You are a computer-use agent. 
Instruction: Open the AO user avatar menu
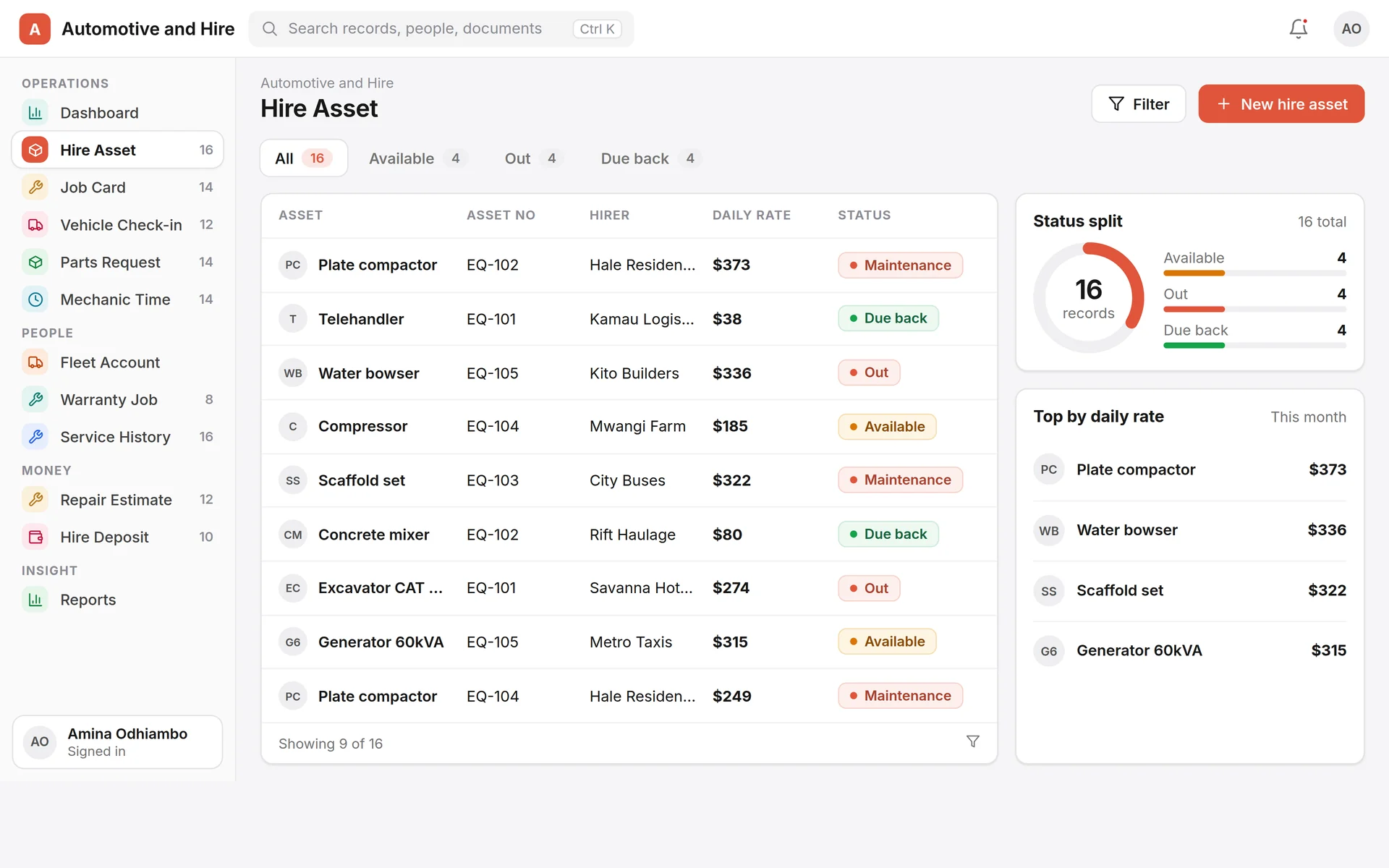[x=1351, y=29]
